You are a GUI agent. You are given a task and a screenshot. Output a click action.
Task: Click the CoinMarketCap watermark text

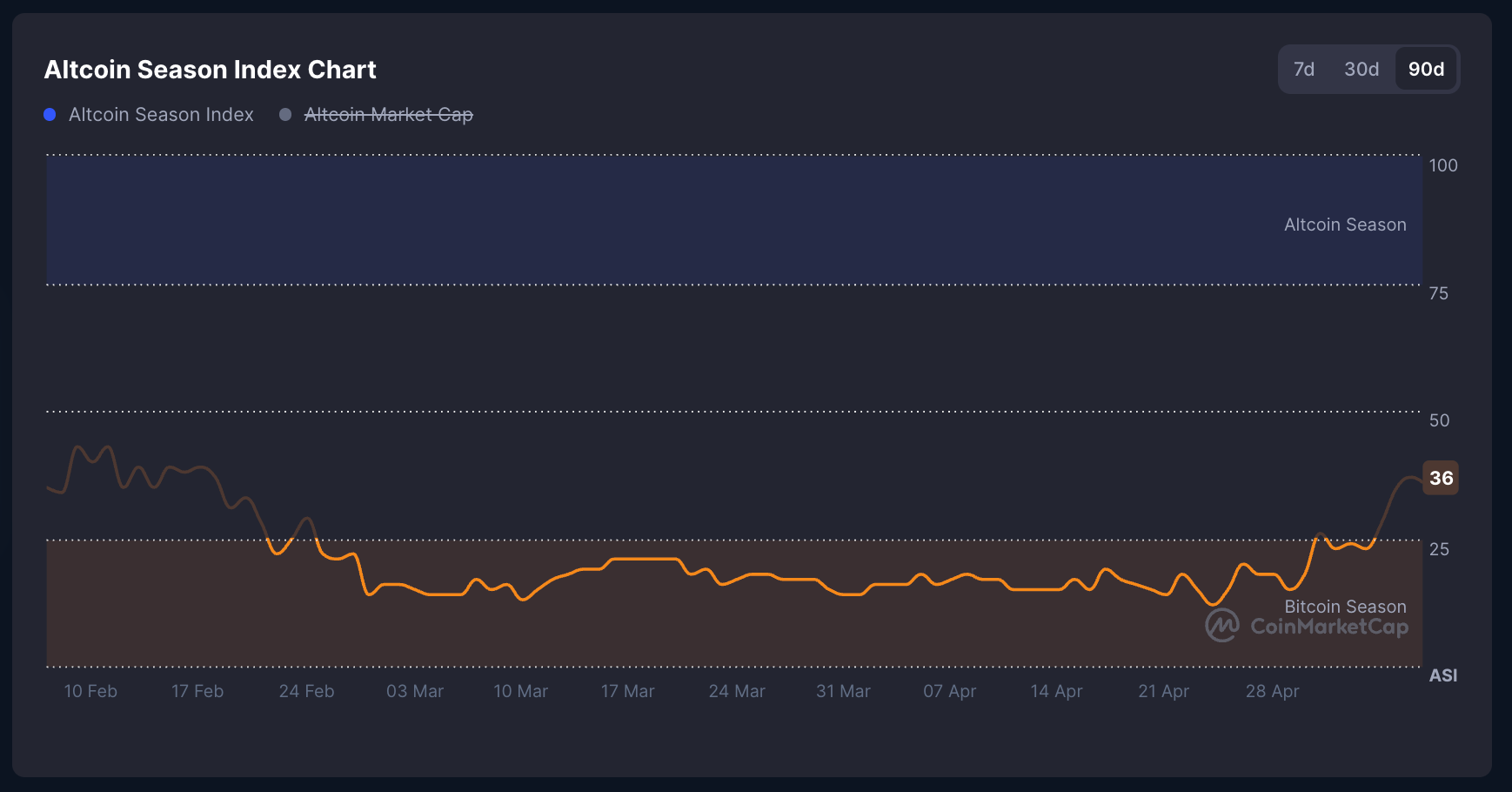coord(1329,626)
